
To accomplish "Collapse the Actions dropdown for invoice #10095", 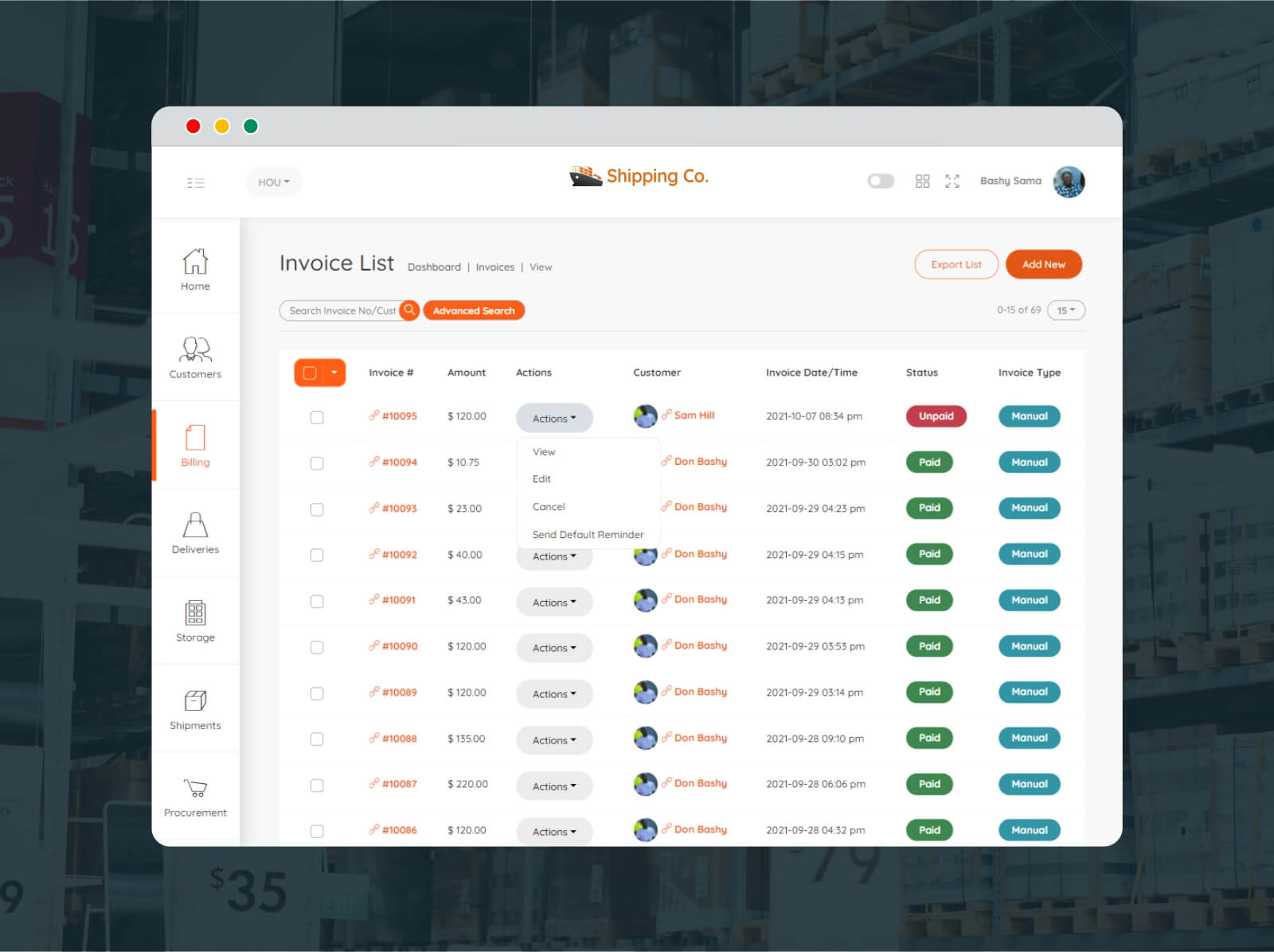I will click(554, 418).
